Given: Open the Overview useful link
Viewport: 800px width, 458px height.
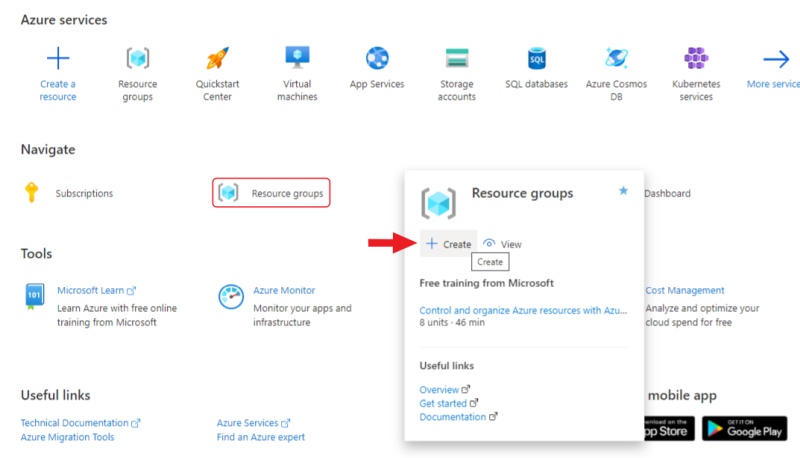Looking at the screenshot, I should coord(439,389).
